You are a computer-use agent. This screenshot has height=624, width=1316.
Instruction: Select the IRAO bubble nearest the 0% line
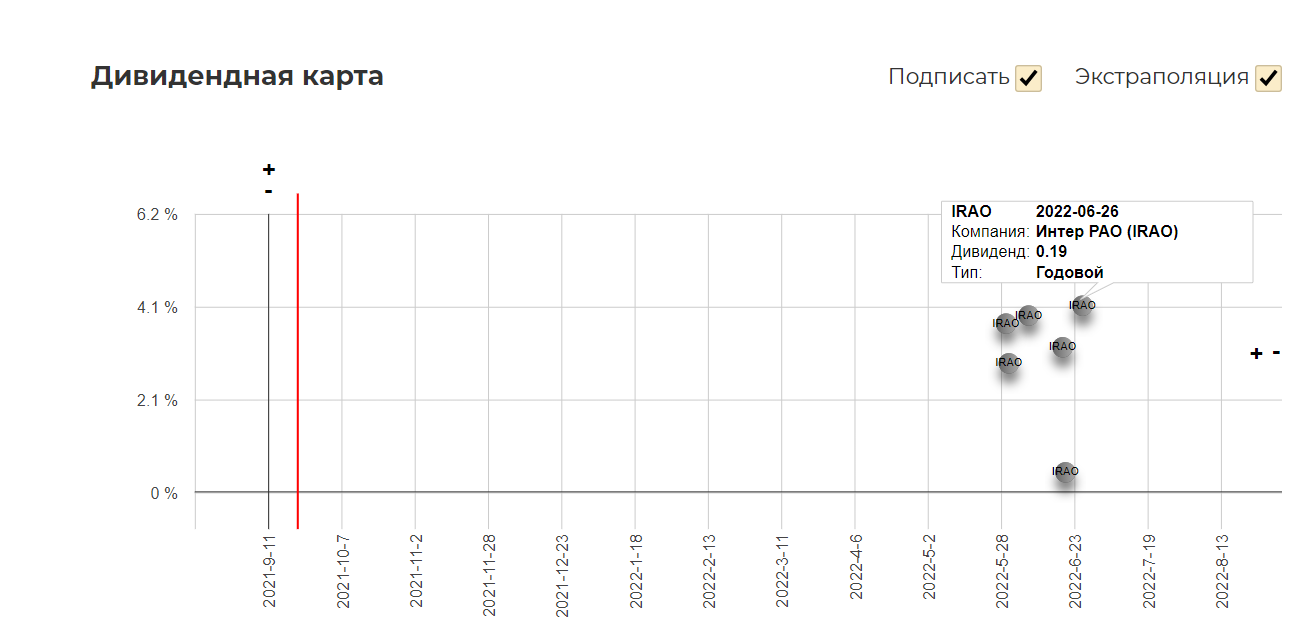point(1065,472)
